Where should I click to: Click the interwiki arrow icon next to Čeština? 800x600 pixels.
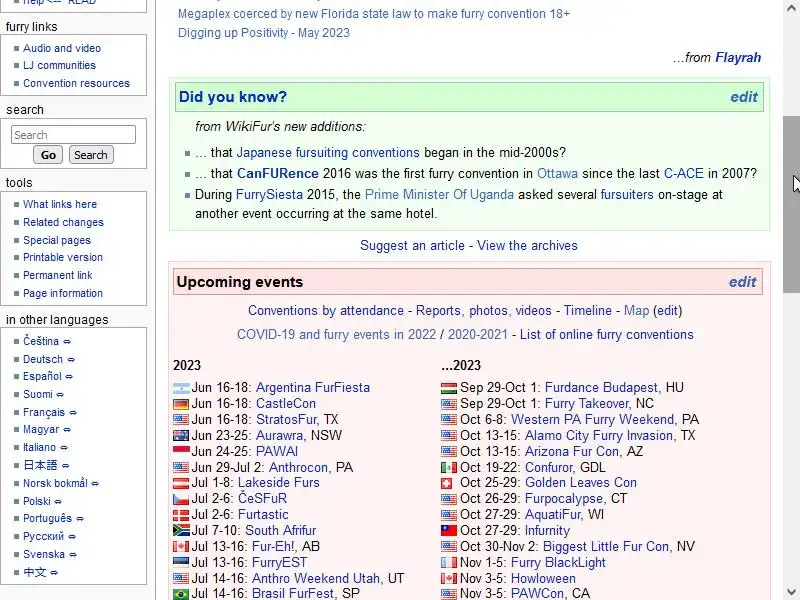coord(67,342)
